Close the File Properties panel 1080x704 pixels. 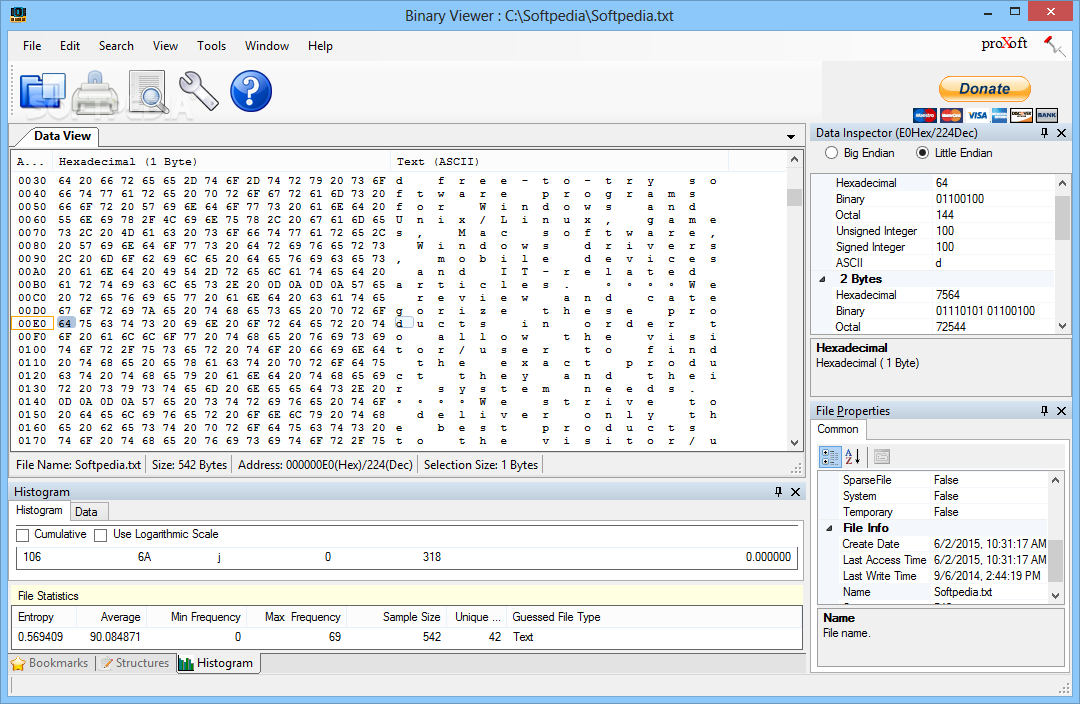coord(1061,411)
